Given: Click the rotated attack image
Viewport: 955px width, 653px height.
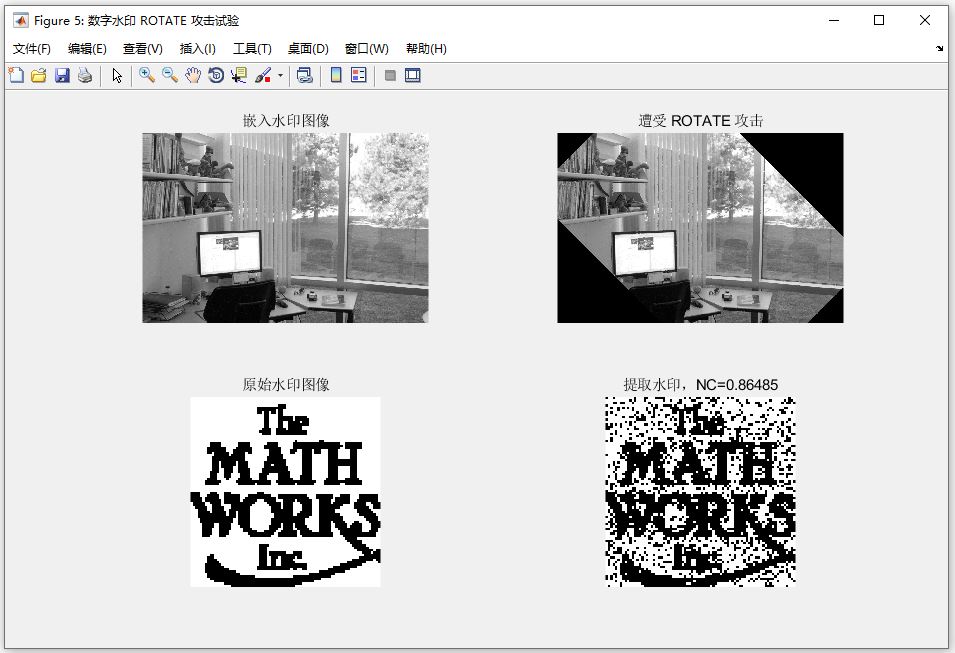Looking at the screenshot, I should point(700,228).
